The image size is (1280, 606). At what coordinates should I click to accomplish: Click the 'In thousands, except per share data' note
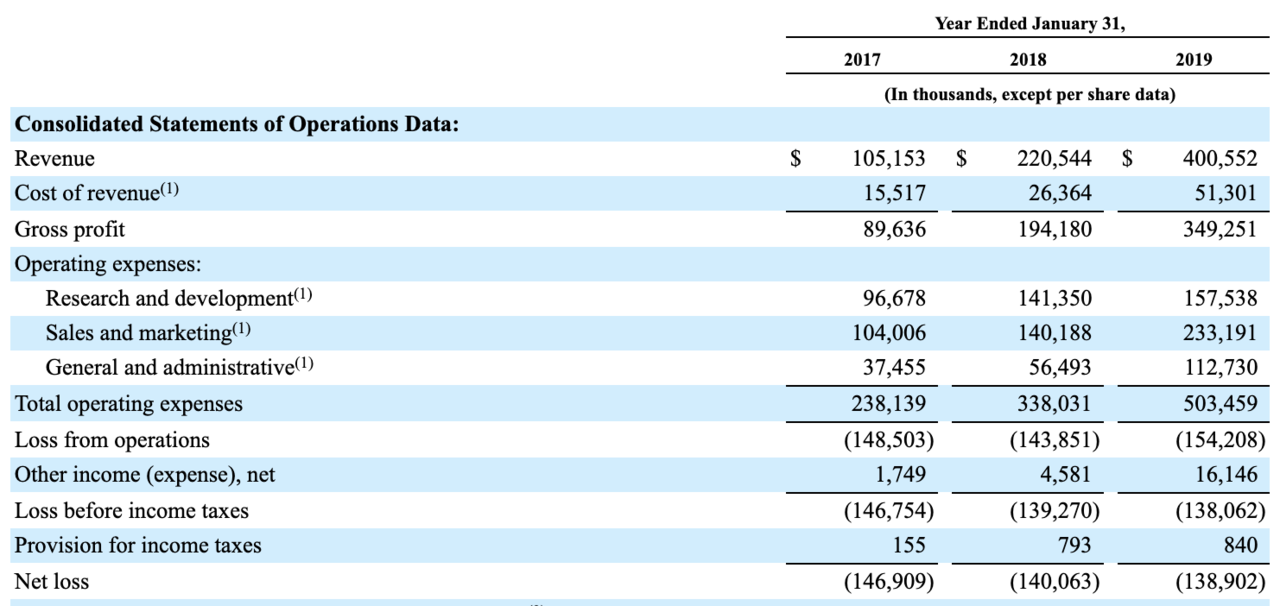pos(1029,95)
